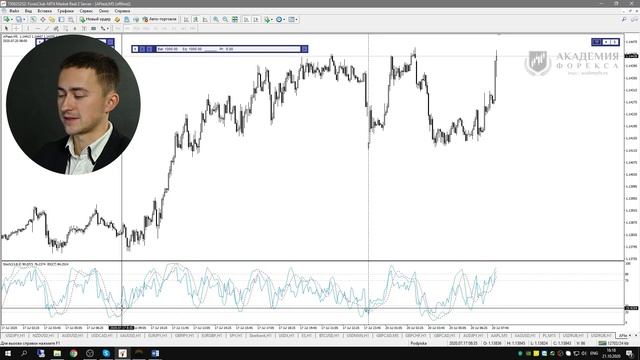Switch to the AAPL,M5 chart tab
The height and width of the screenshot is (360, 640).
coord(499,336)
